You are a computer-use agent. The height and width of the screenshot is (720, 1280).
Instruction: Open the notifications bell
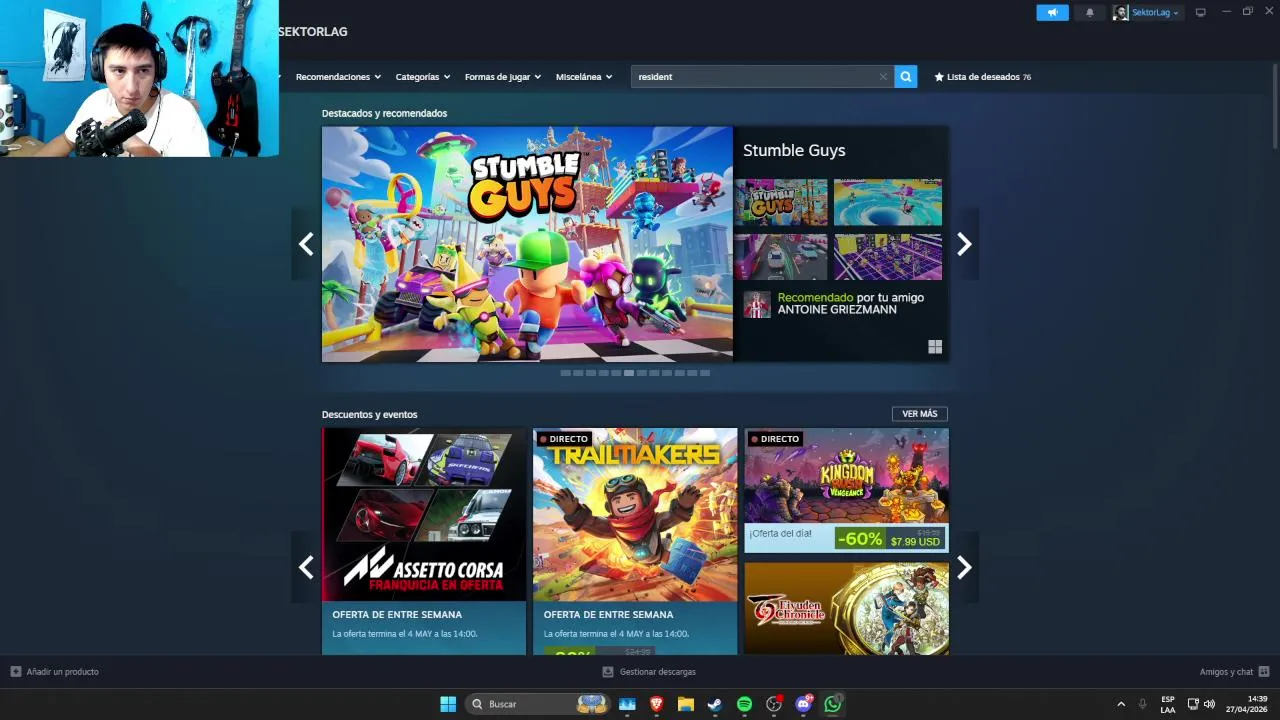1090,13
